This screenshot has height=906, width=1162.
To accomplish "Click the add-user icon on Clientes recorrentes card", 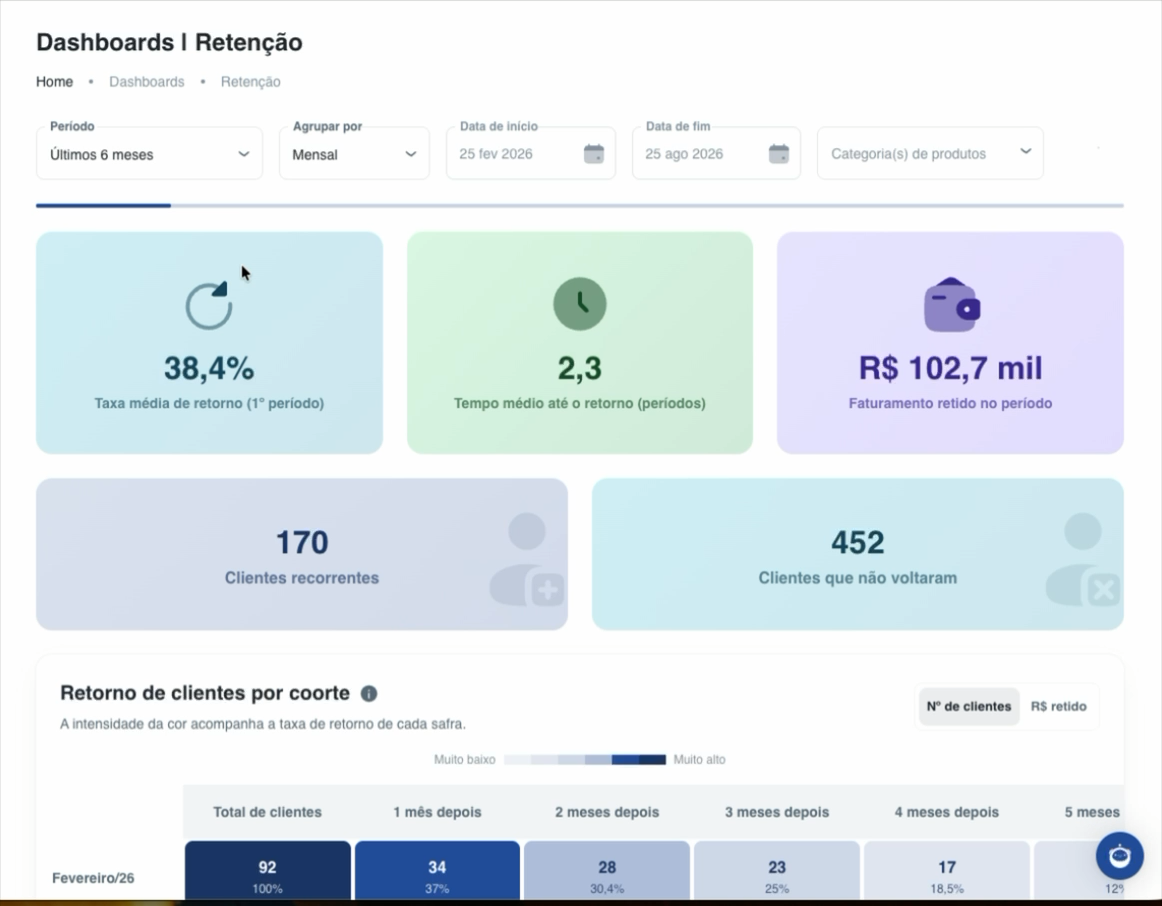I will pos(526,559).
